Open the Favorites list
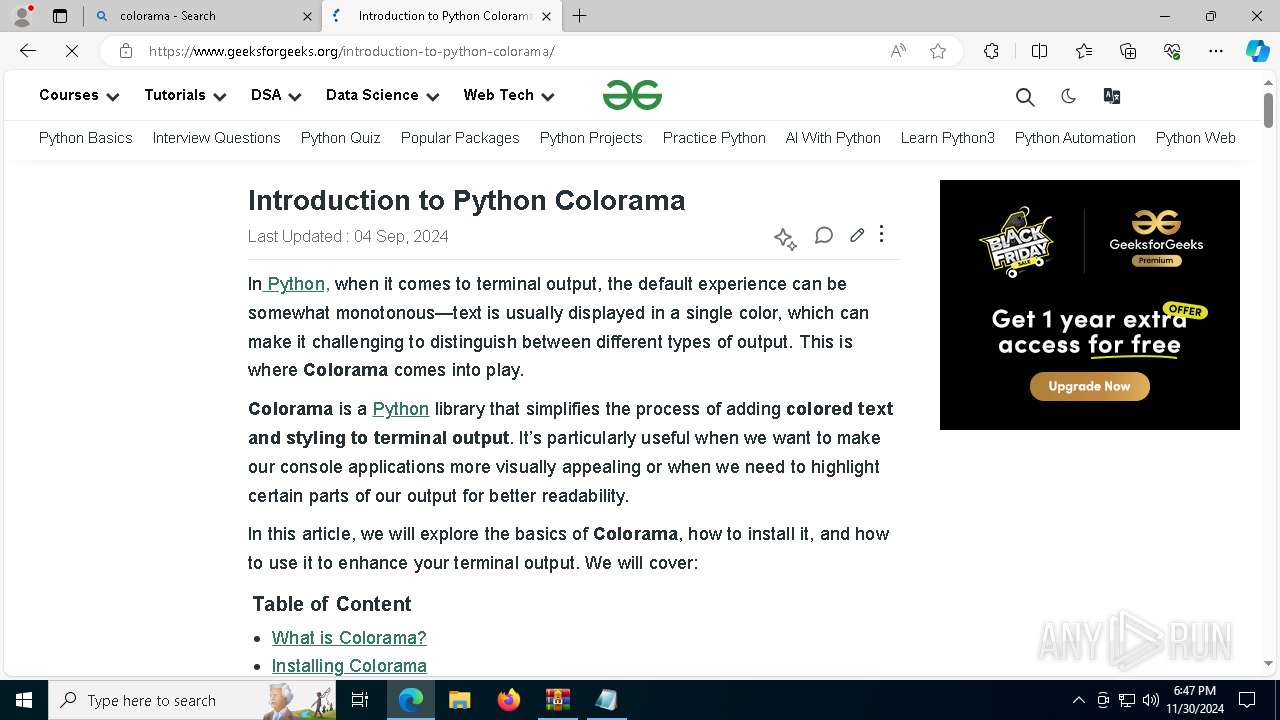Screen dimensions: 1280x720 pos(1084,51)
